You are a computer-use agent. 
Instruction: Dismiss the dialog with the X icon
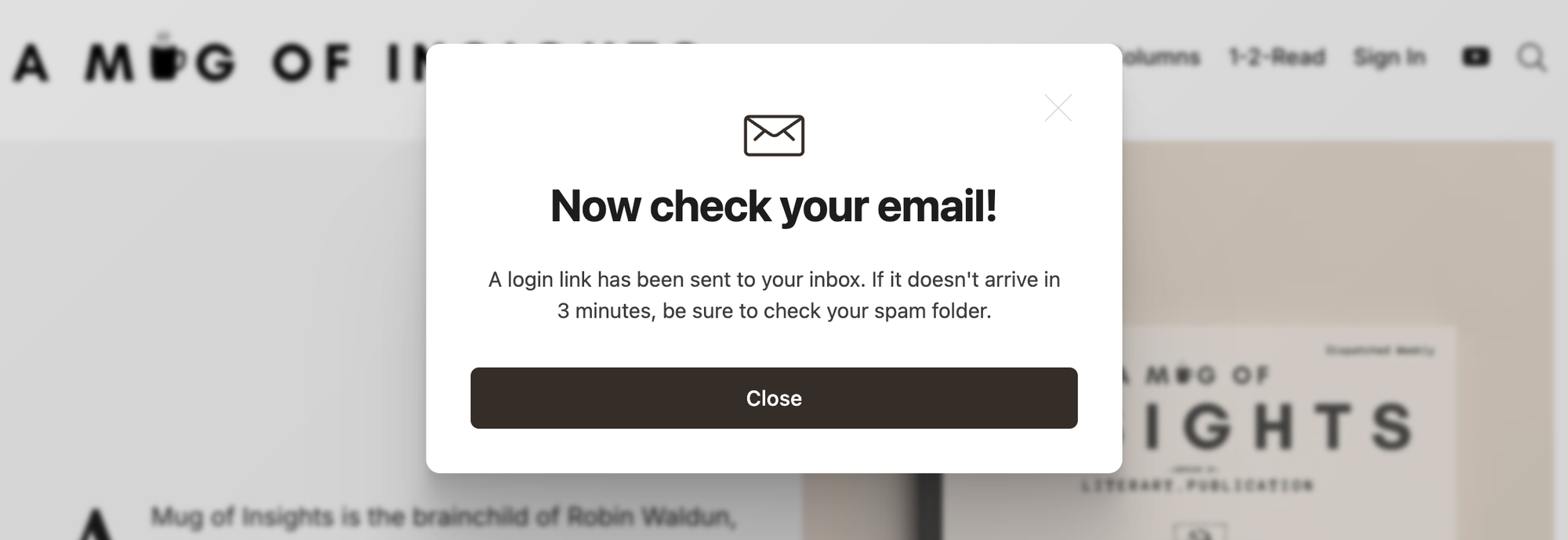[x=1058, y=108]
